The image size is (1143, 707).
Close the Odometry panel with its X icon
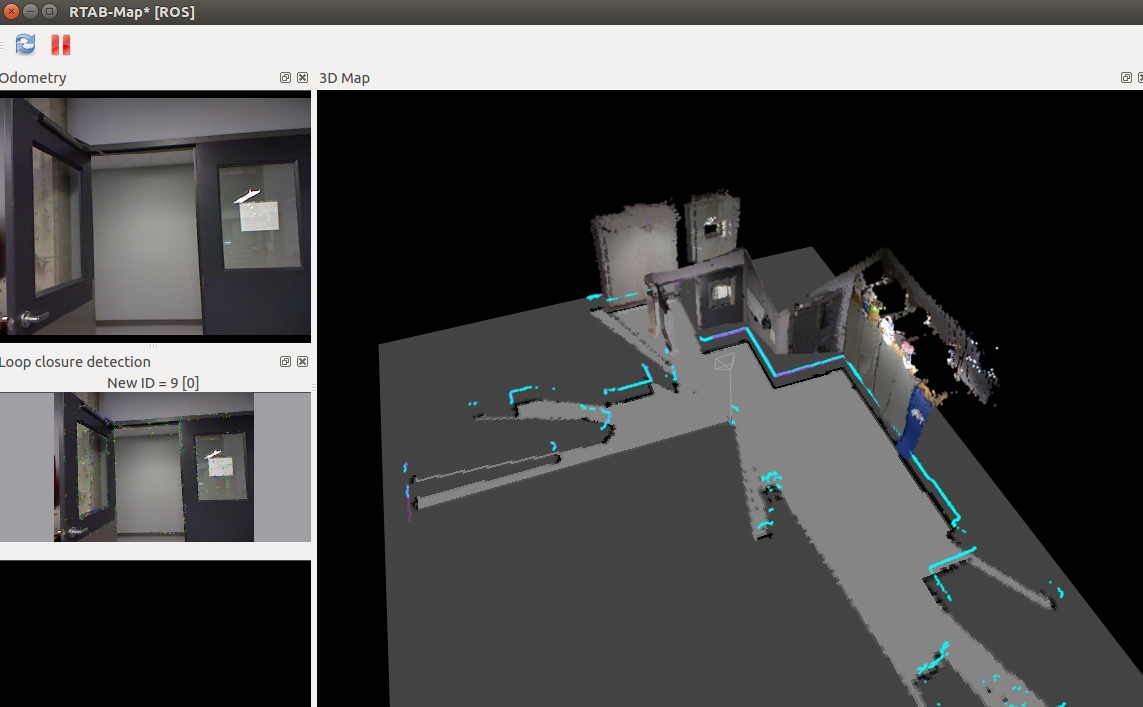coord(302,77)
